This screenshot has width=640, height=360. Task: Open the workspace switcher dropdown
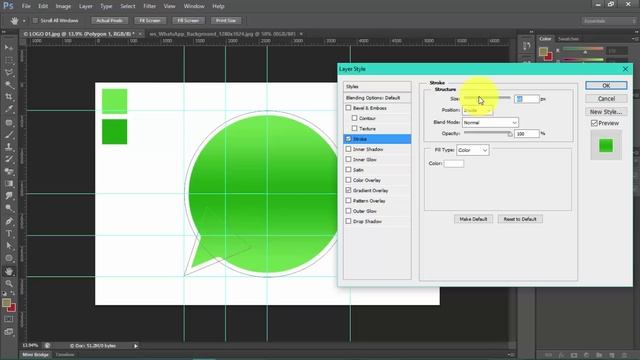point(608,20)
